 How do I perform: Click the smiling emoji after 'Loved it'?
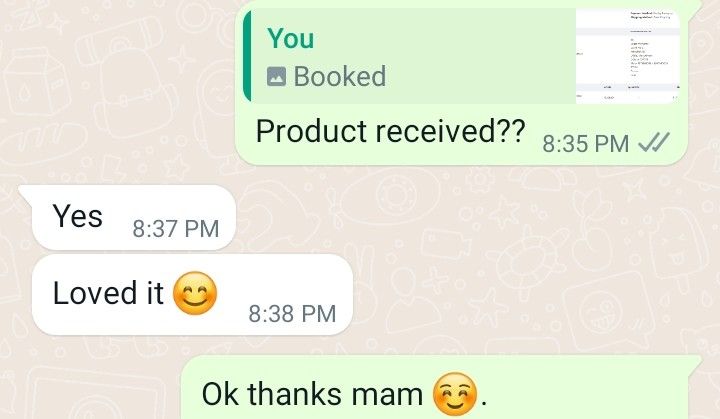[x=195, y=293]
